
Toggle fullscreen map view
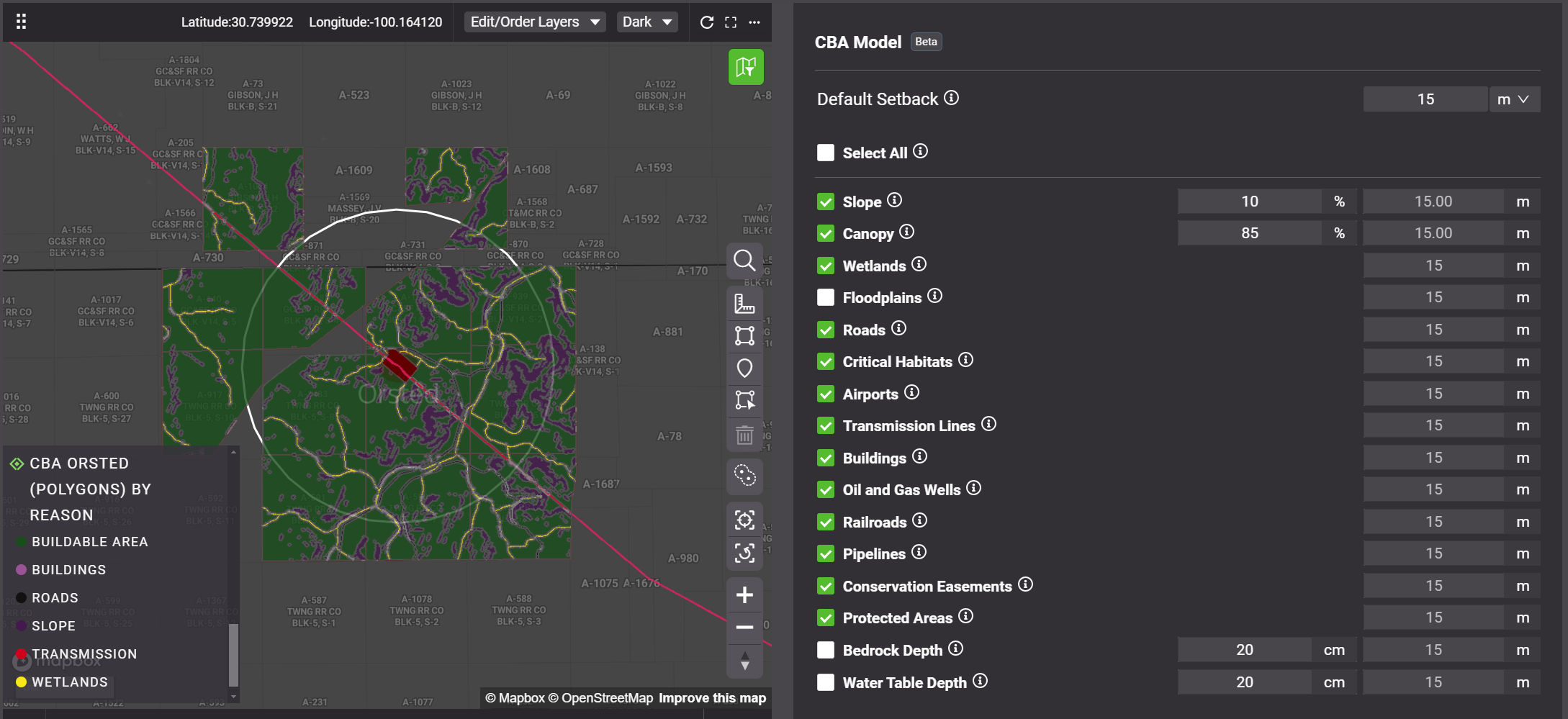(731, 22)
